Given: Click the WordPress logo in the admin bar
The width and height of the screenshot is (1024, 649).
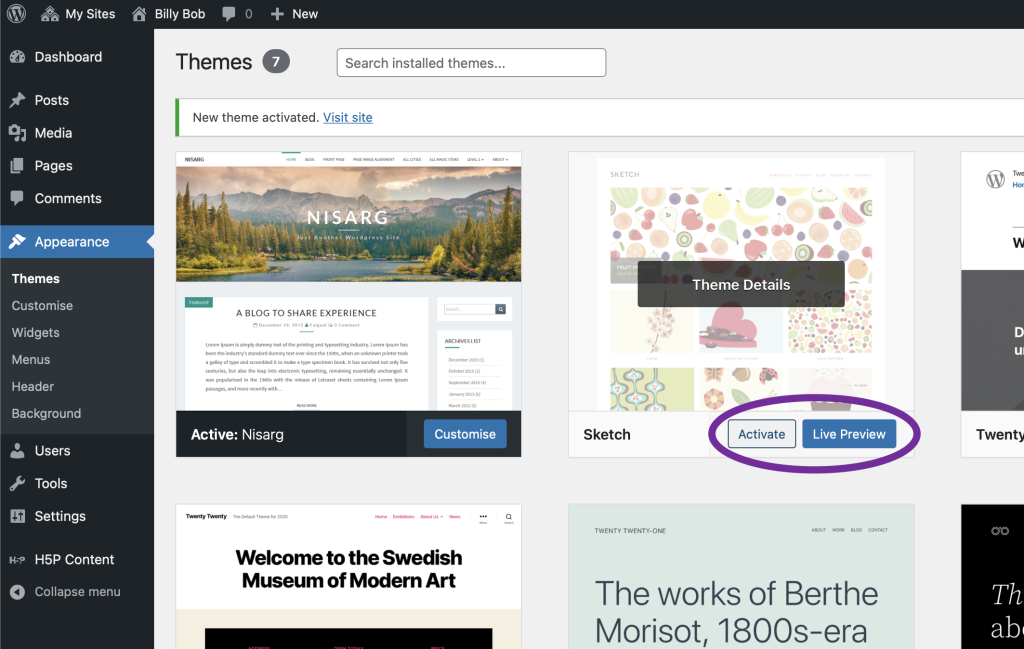Looking at the screenshot, I should tap(14, 14).
